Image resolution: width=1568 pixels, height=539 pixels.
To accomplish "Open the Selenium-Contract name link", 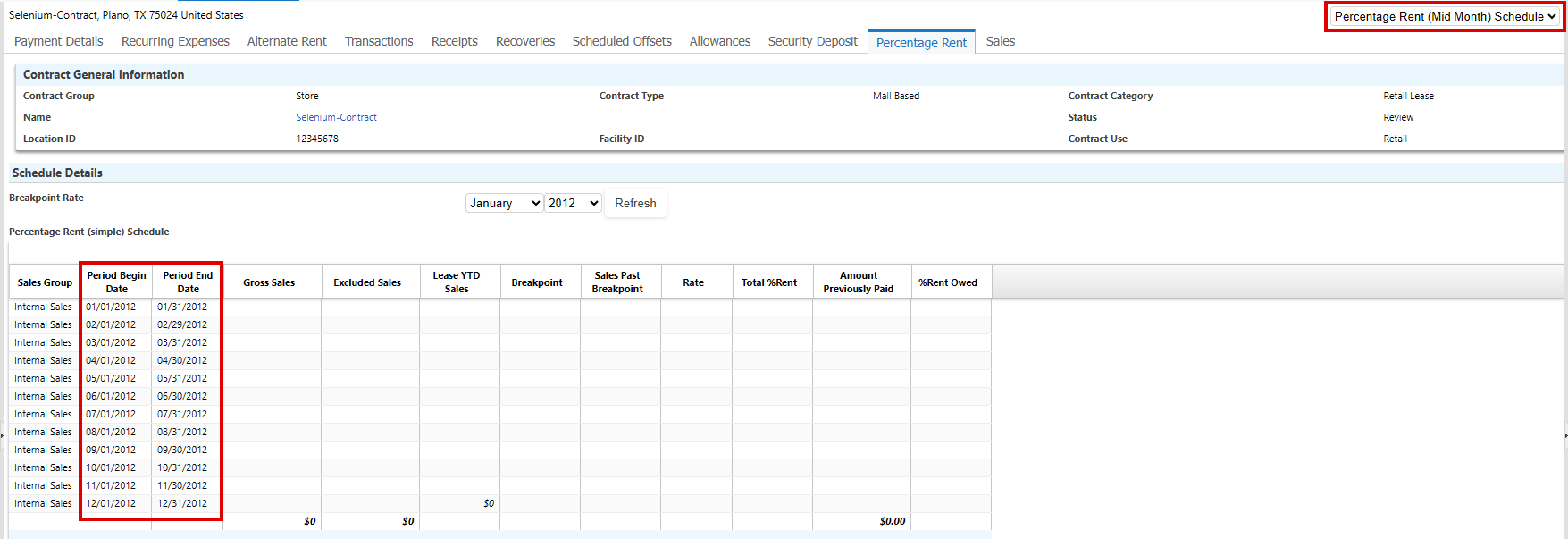I will click(x=336, y=117).
